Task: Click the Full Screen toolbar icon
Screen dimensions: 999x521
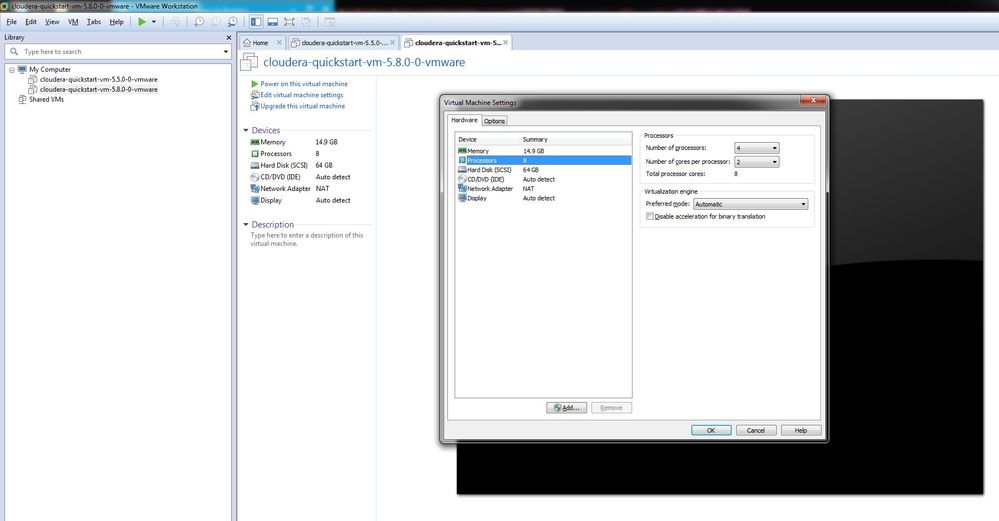Action: [x=289, y=22]
